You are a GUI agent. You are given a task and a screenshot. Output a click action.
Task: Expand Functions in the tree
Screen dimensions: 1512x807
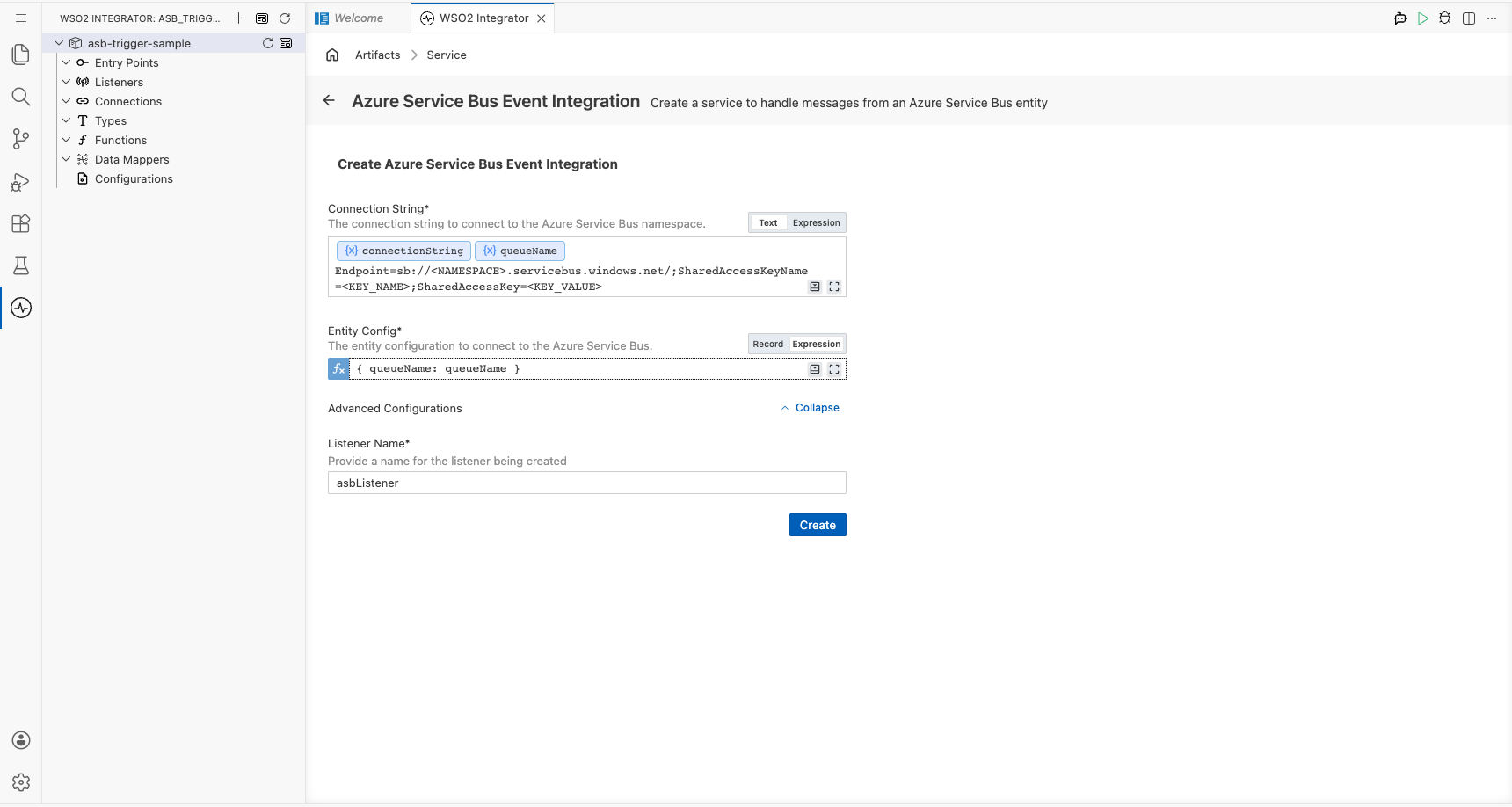(66, 140)
